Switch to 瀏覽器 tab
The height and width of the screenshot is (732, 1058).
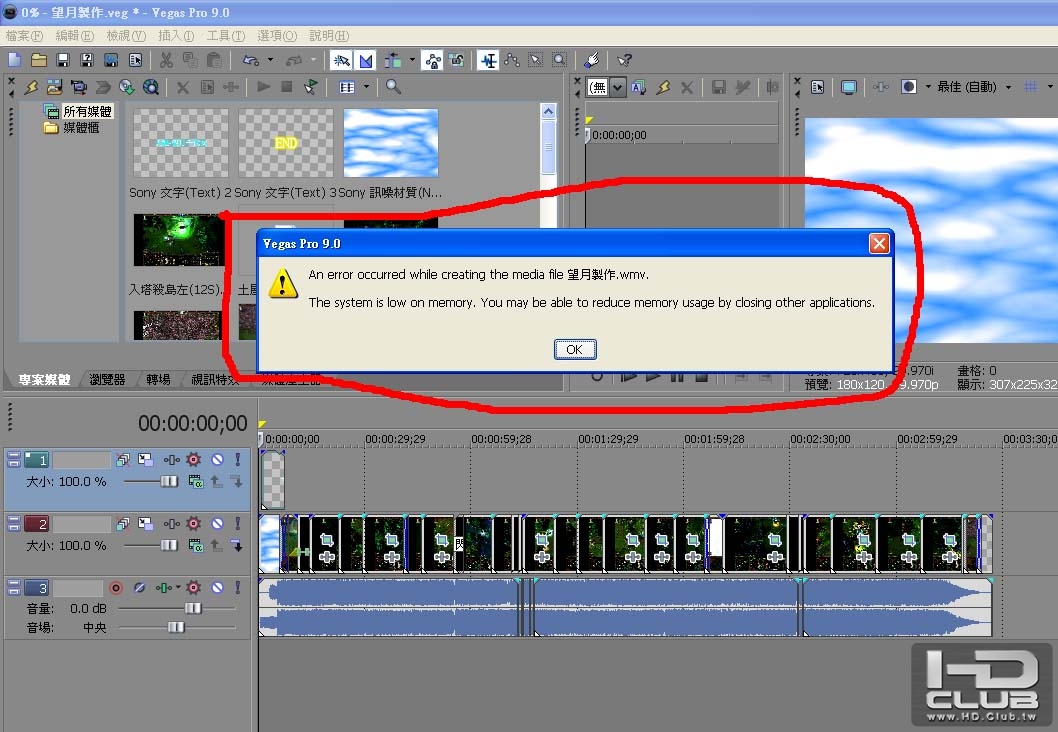(107, 380)
